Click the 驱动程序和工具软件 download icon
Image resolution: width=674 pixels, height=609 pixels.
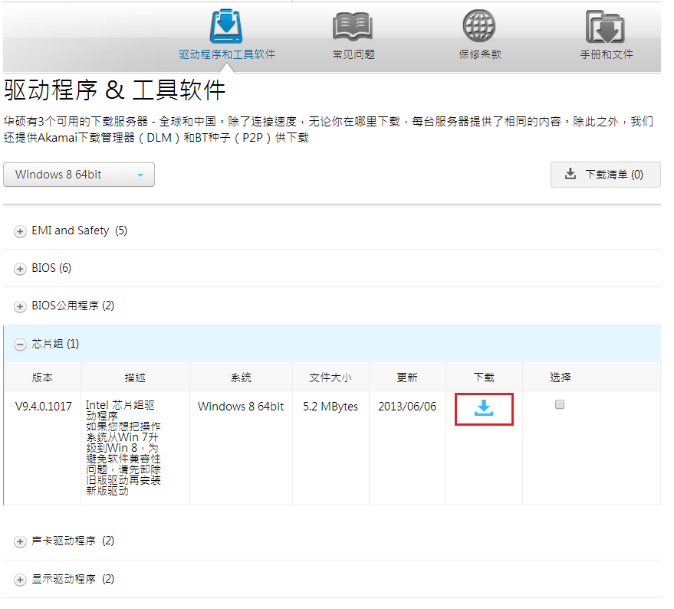click(226, 26)
